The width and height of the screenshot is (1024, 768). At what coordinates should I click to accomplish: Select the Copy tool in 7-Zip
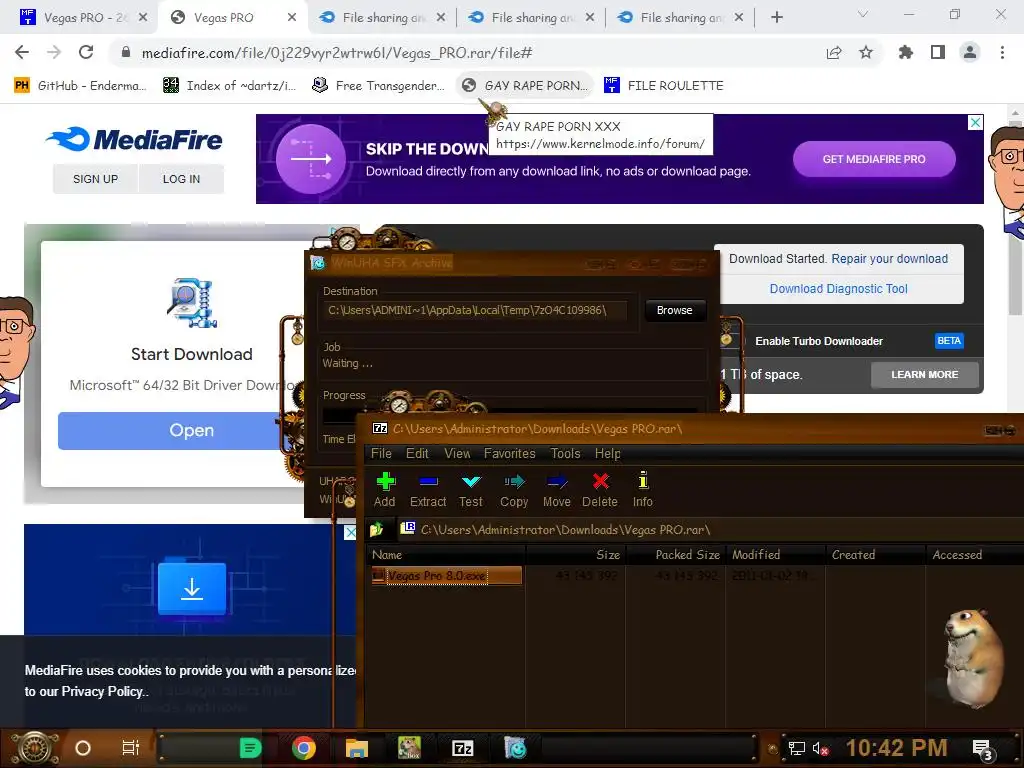pos(514,490)
